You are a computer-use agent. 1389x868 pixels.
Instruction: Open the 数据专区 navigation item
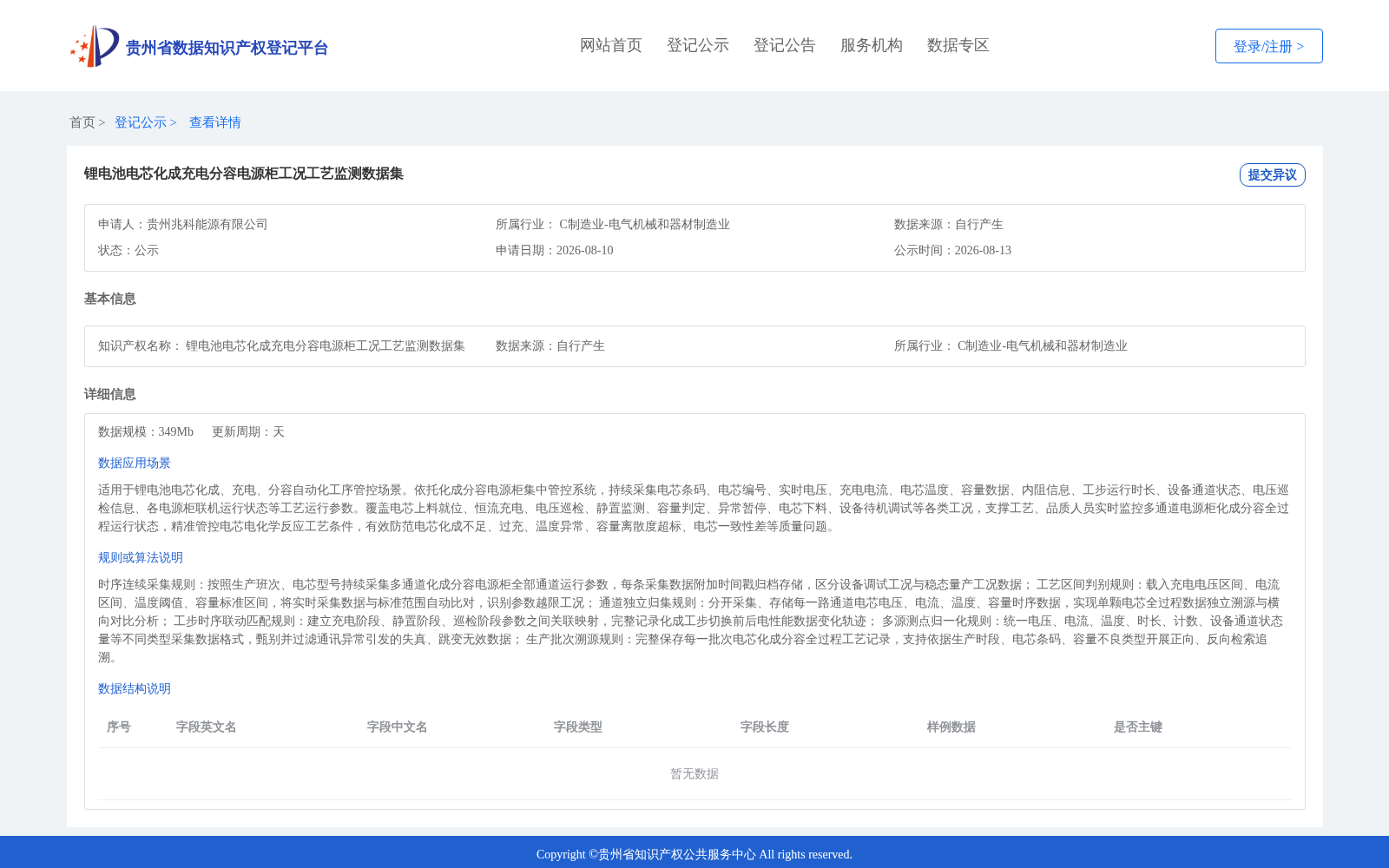958,45
